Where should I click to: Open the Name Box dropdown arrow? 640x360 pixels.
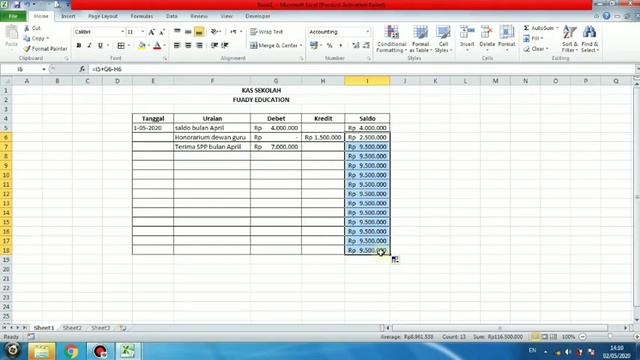(x=44, y=69)
